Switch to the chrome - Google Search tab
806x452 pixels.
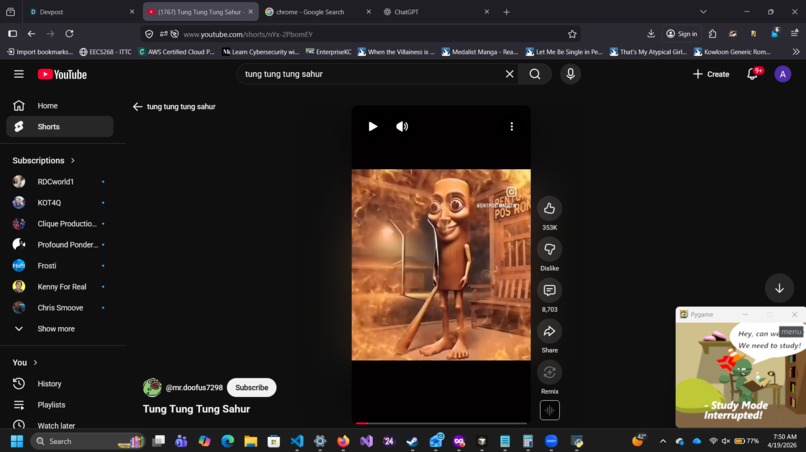tap(317, 12)
